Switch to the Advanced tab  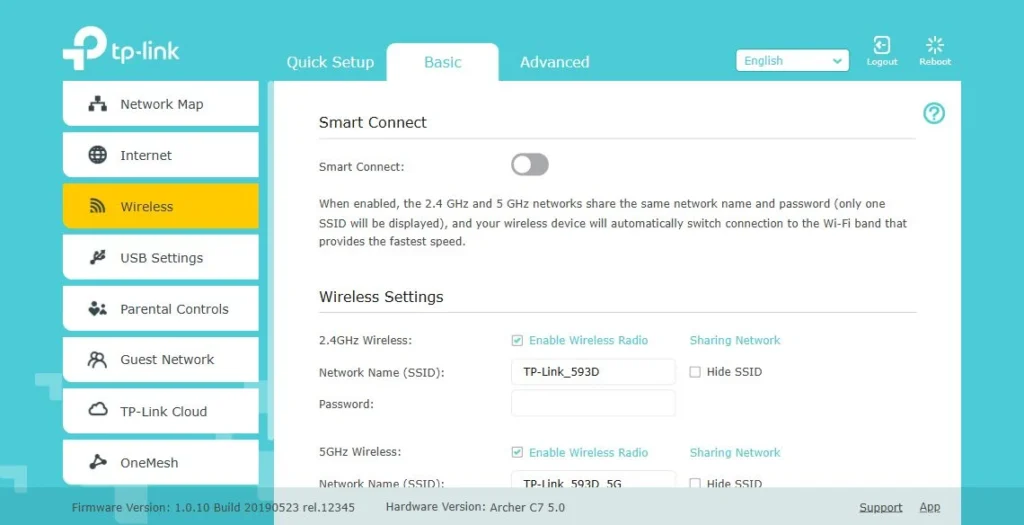pyautogui.click(x=554, y=62)
